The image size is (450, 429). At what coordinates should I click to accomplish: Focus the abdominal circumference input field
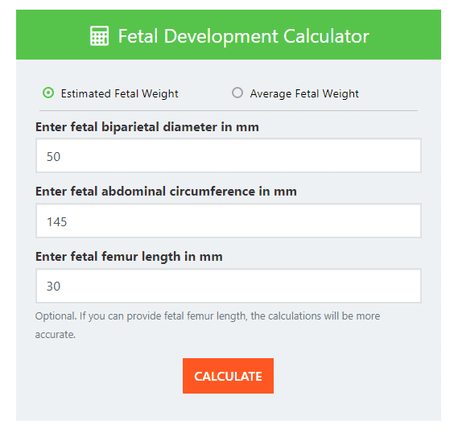coord(228,221)
